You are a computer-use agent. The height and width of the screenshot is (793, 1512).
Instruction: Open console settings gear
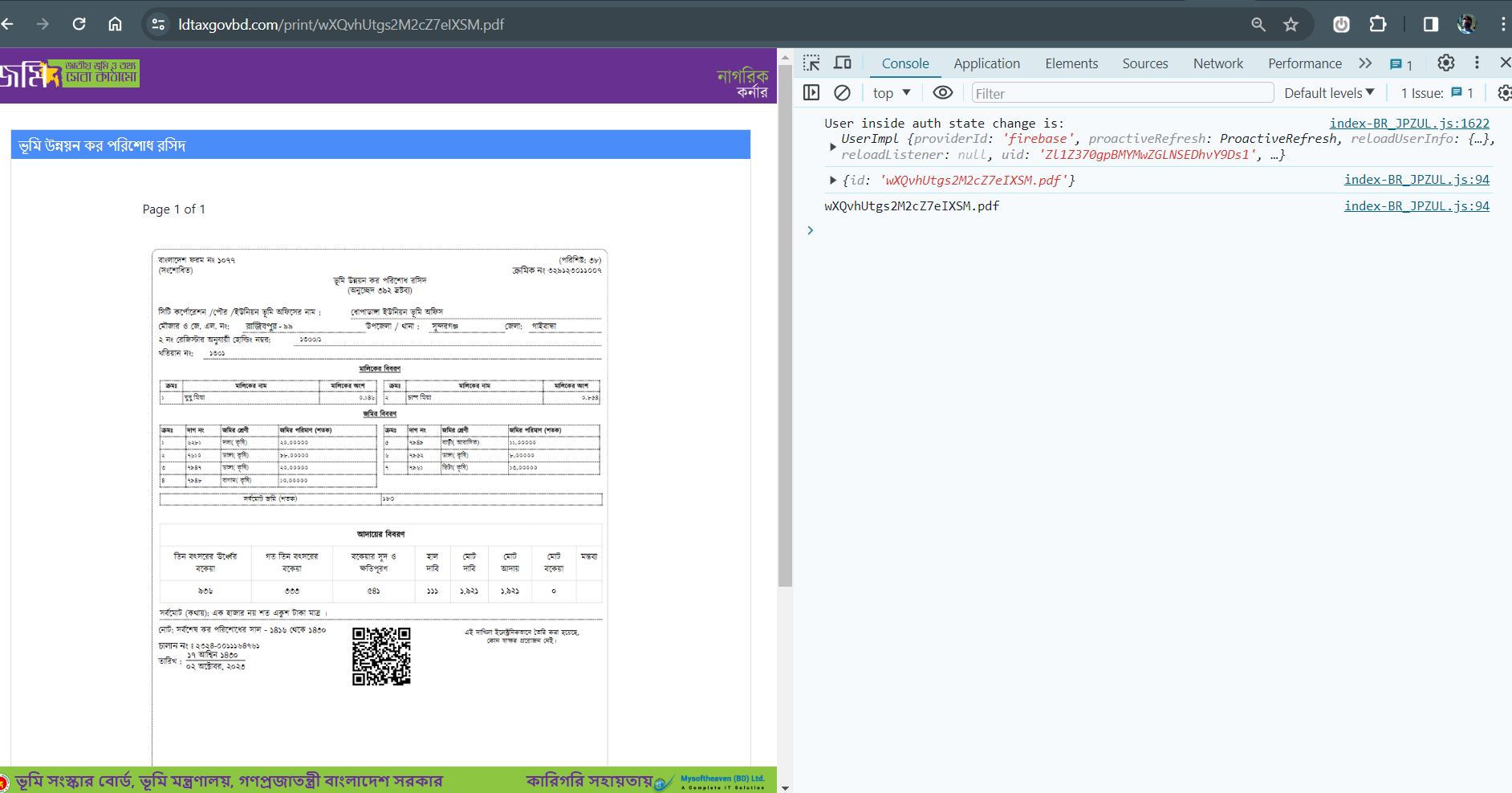[x=1505, y=92]
